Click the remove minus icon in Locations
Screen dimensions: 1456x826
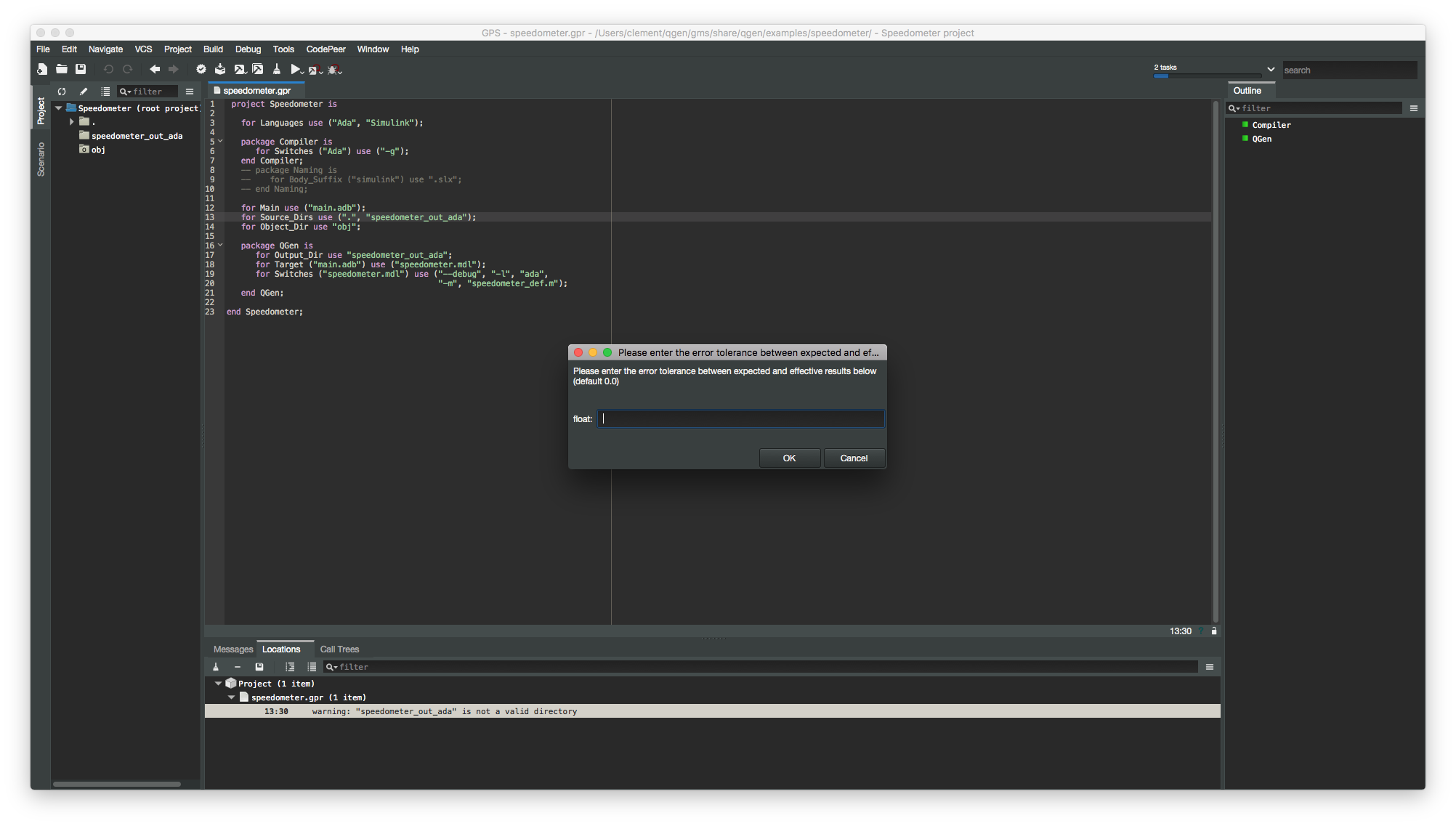(x=238, y=667)
